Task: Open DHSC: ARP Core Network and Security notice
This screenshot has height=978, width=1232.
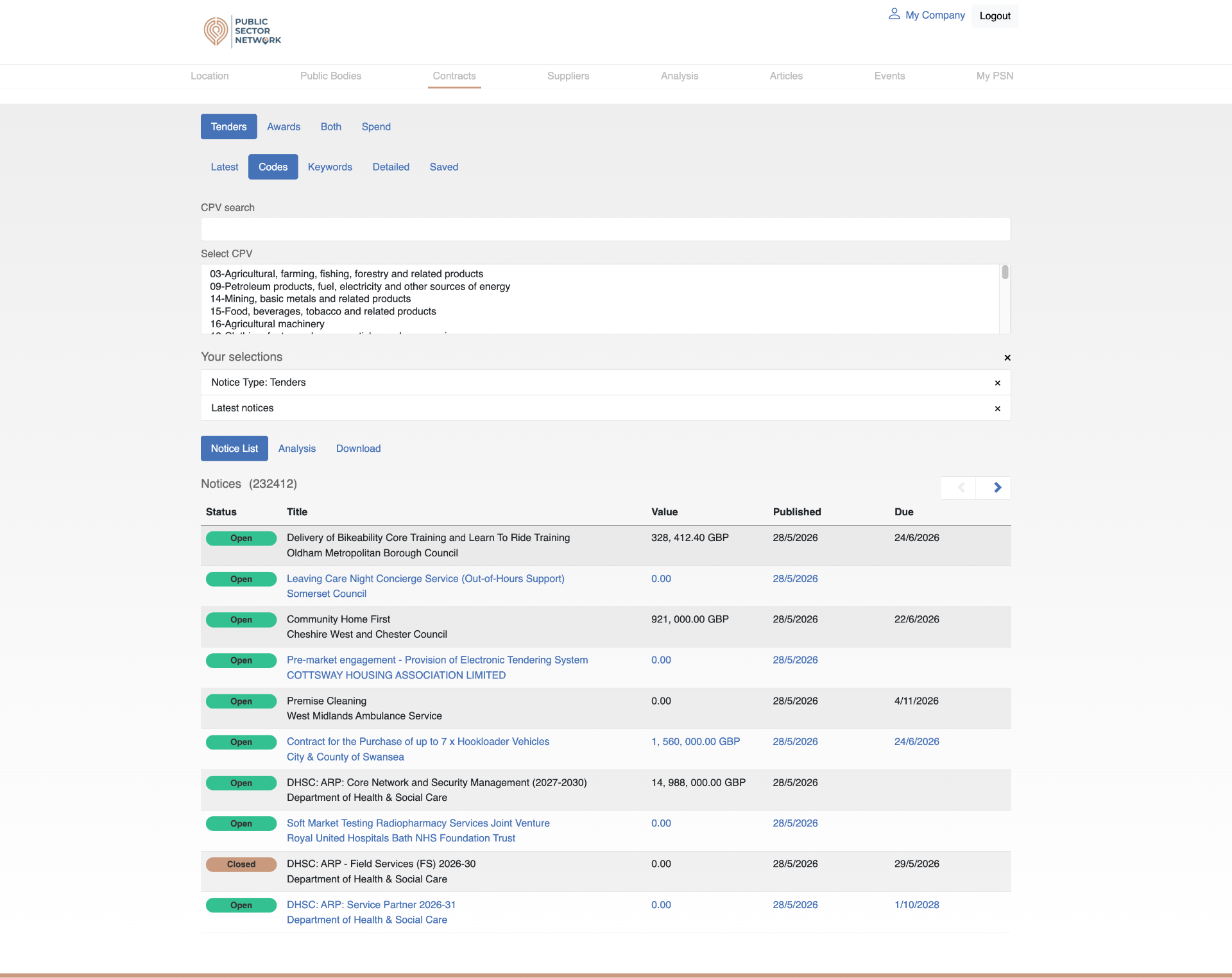Action: tap(437, 783)
